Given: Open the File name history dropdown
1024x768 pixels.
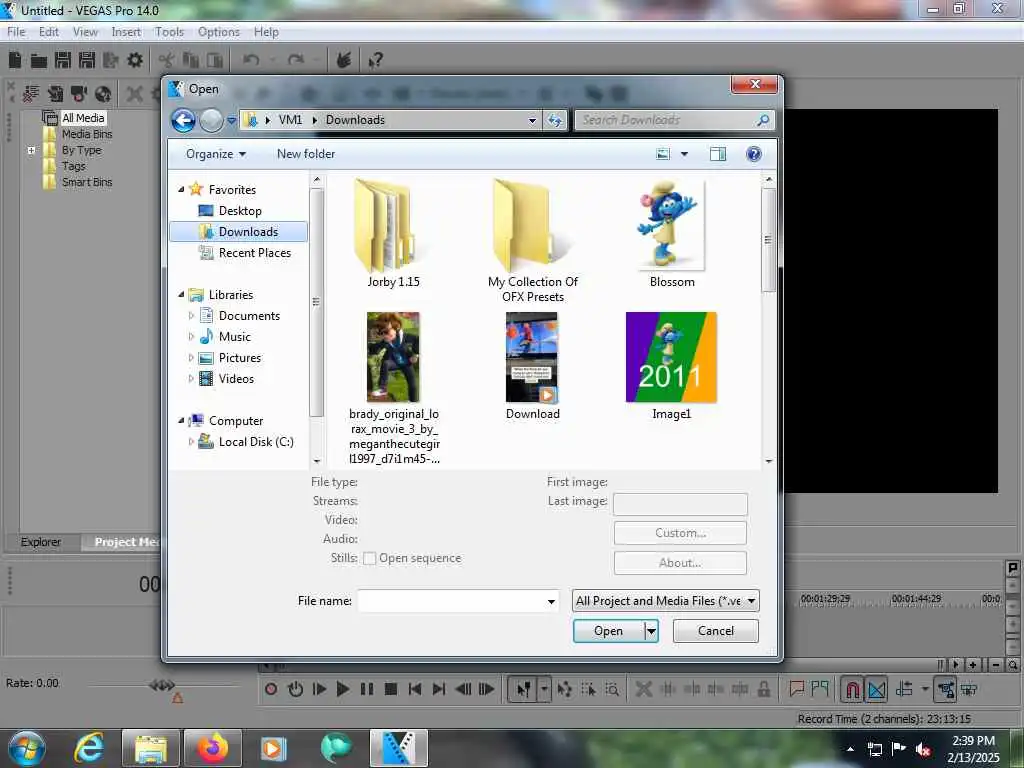Looking at the screenshot, I should point(551,601).
